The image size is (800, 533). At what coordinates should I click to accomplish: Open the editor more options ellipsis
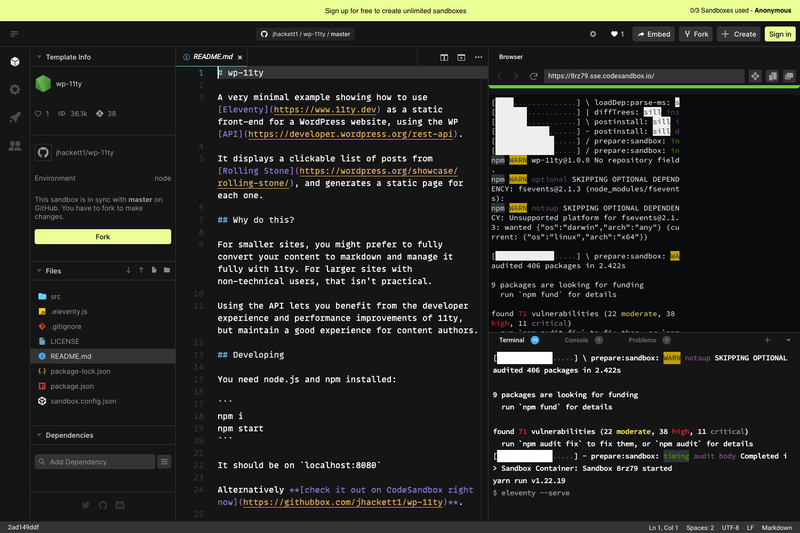click(x=479, y=57)
